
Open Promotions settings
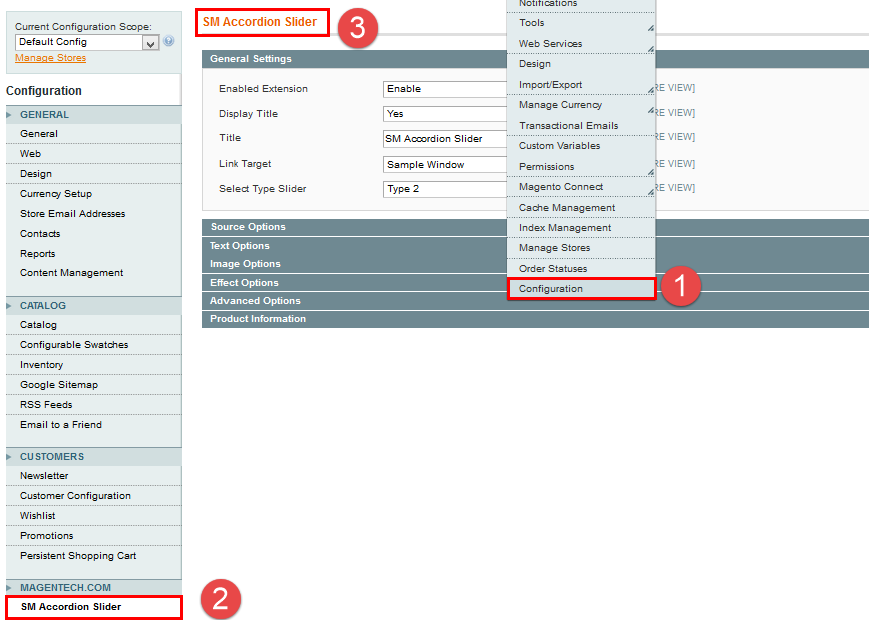point(93,535)
